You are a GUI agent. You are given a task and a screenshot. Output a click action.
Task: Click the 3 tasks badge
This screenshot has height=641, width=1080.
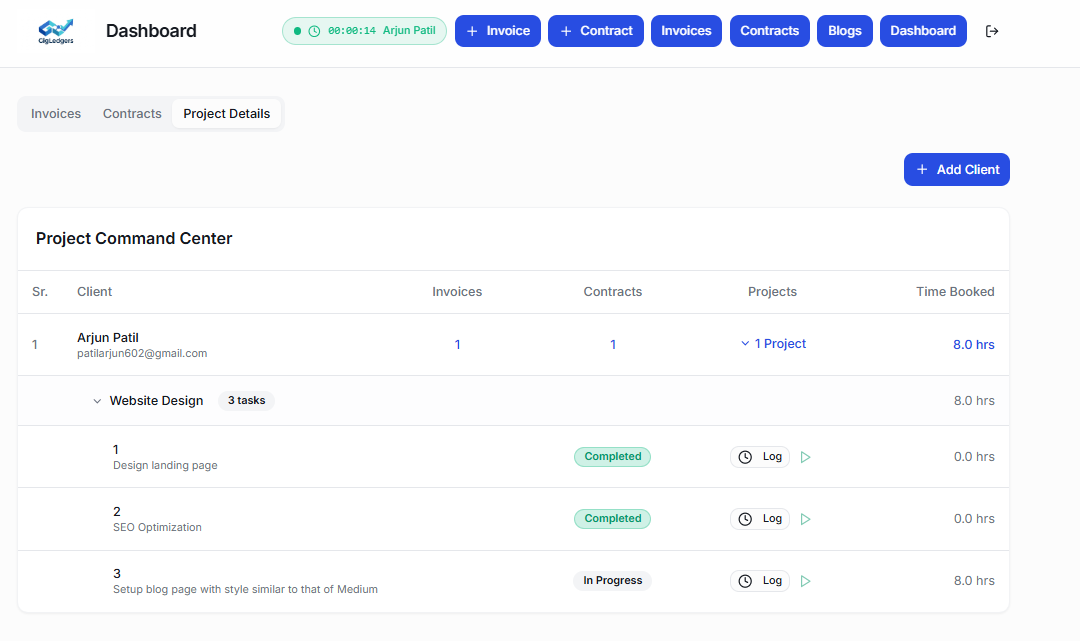click(x=246, y=401)
